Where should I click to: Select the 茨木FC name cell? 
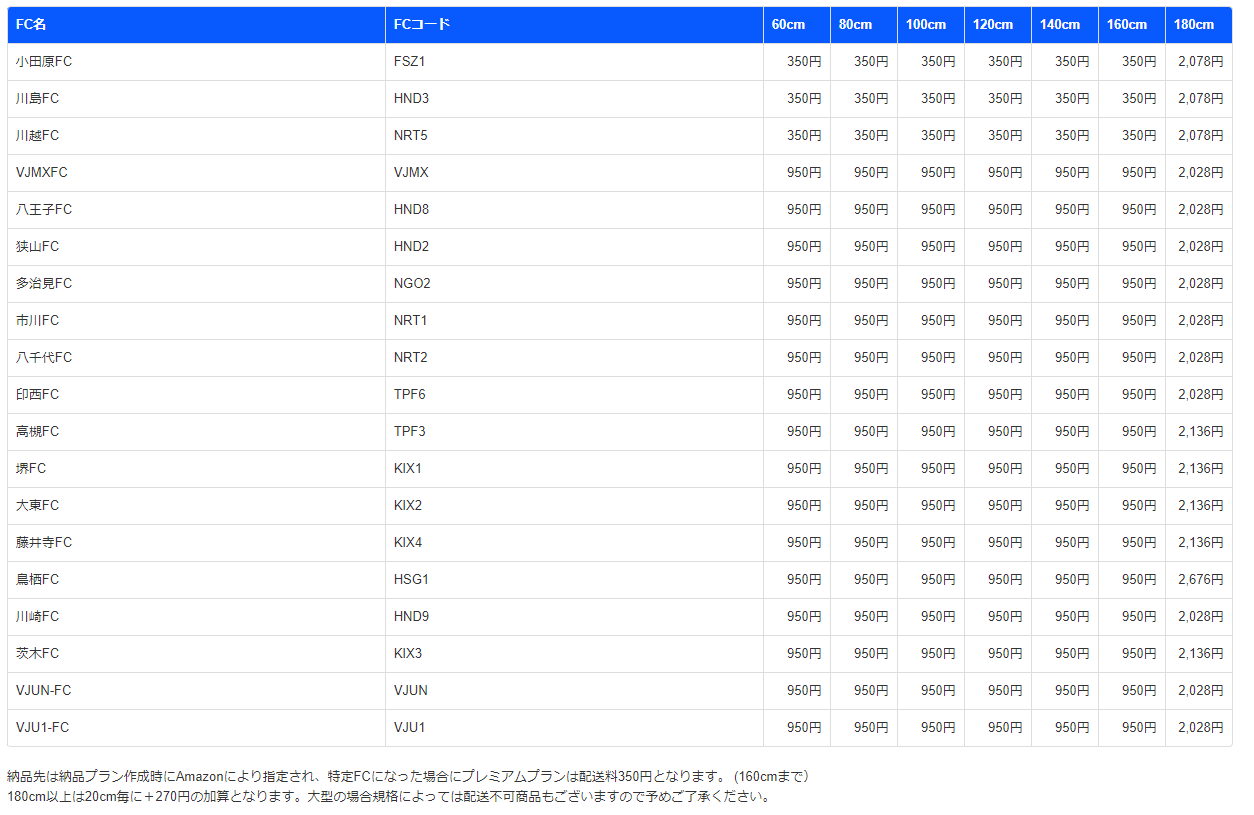37,653
